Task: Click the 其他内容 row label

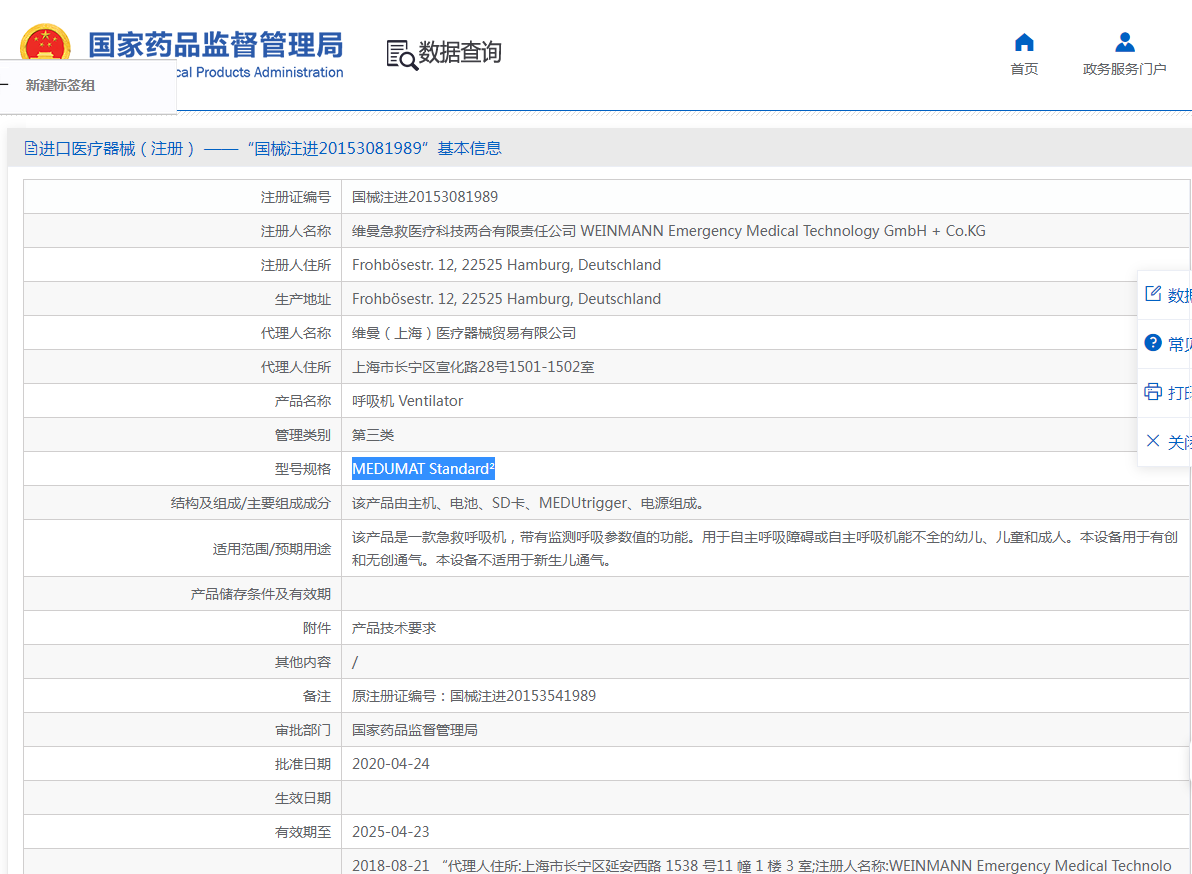Action: [x=303, y=663]
